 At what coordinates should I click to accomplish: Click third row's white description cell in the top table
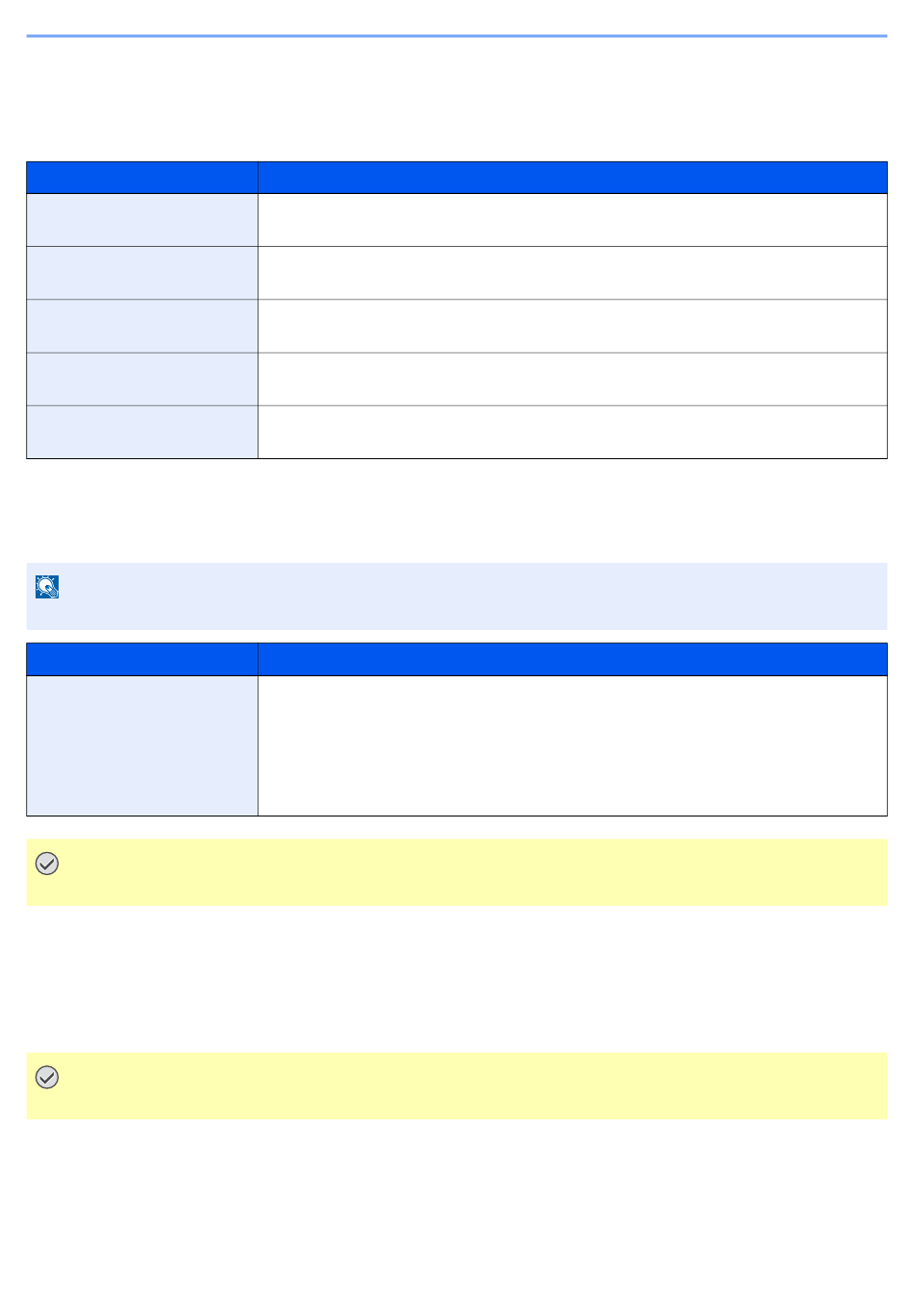click(573, 326)
